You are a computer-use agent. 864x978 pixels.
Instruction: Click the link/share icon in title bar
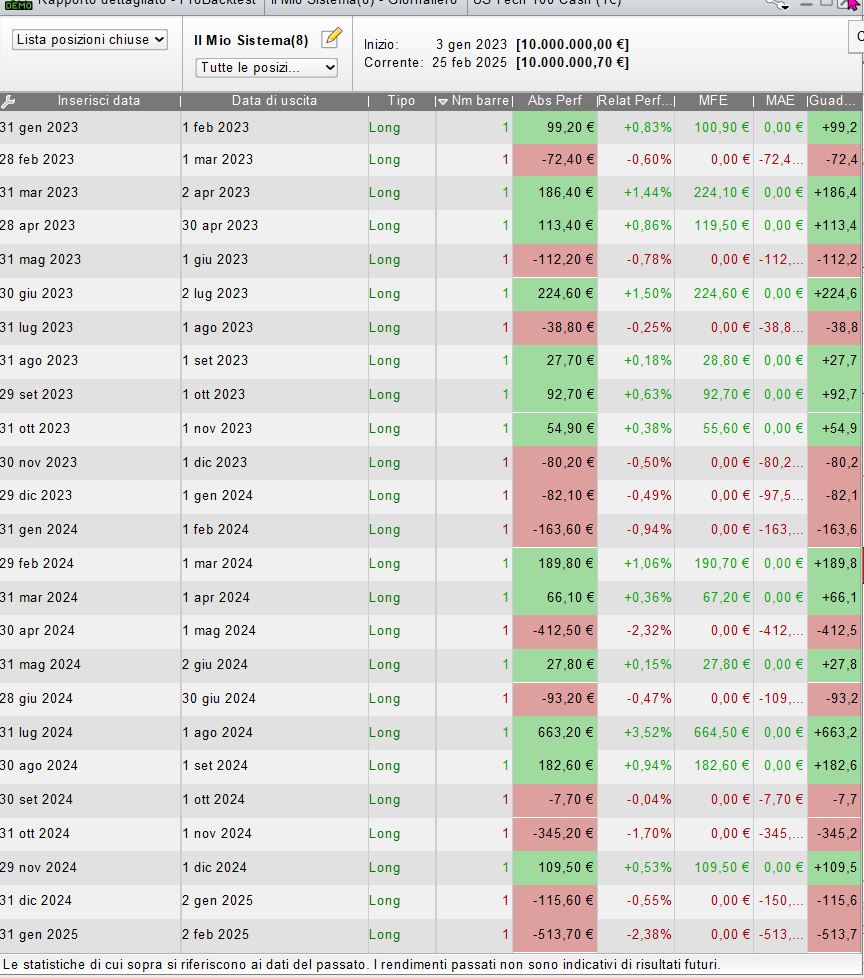coord(778,4)
